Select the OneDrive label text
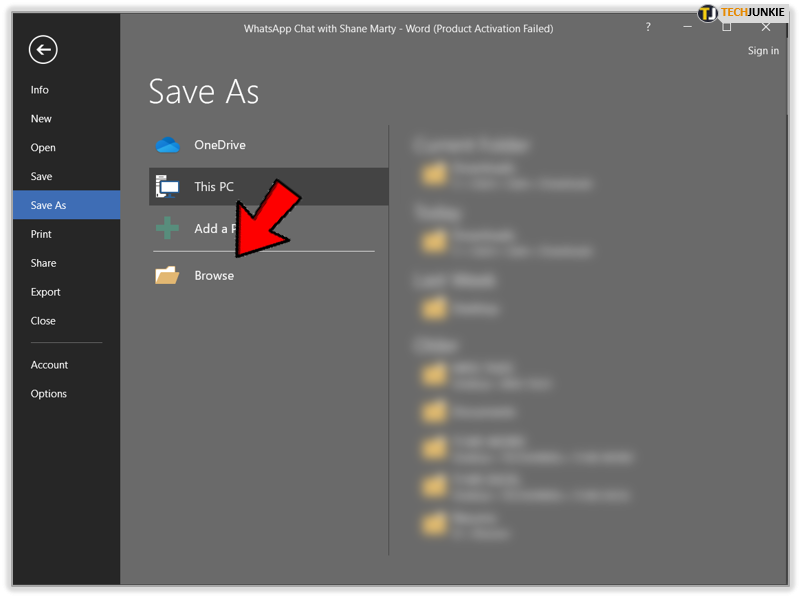The image size is (801, 598). coord(220,145)
